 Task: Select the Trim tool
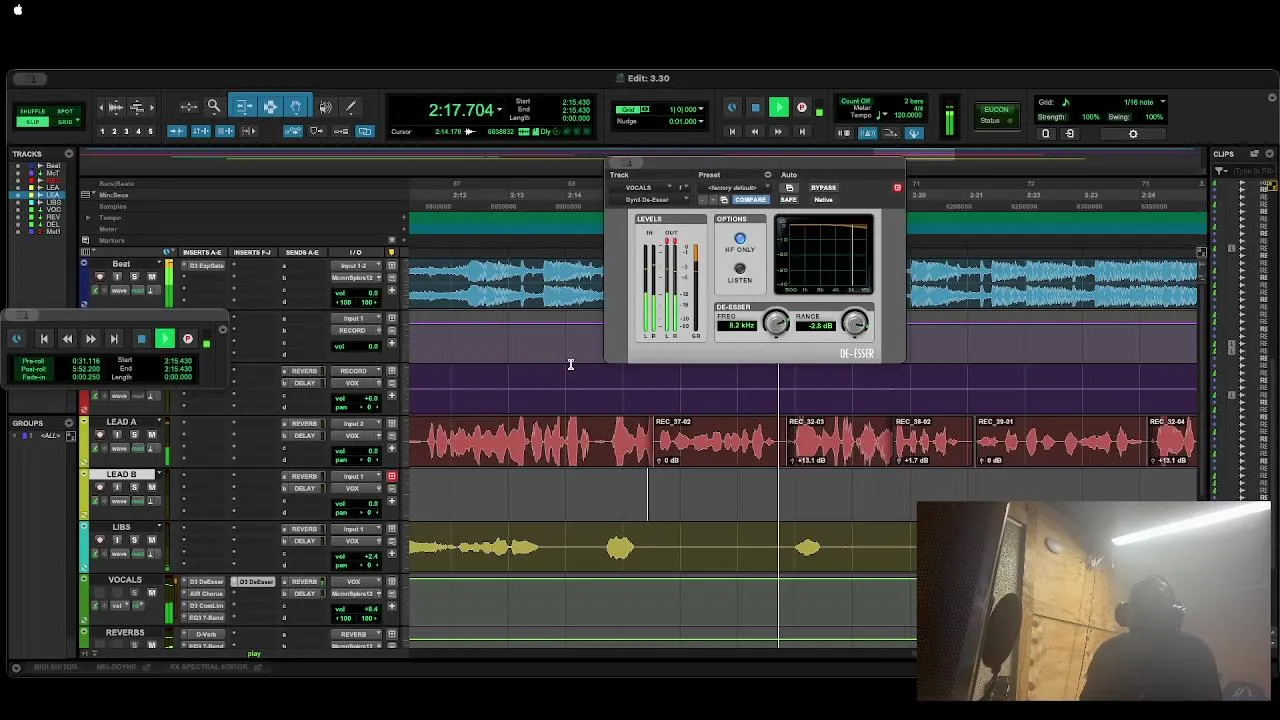(243, 106)
